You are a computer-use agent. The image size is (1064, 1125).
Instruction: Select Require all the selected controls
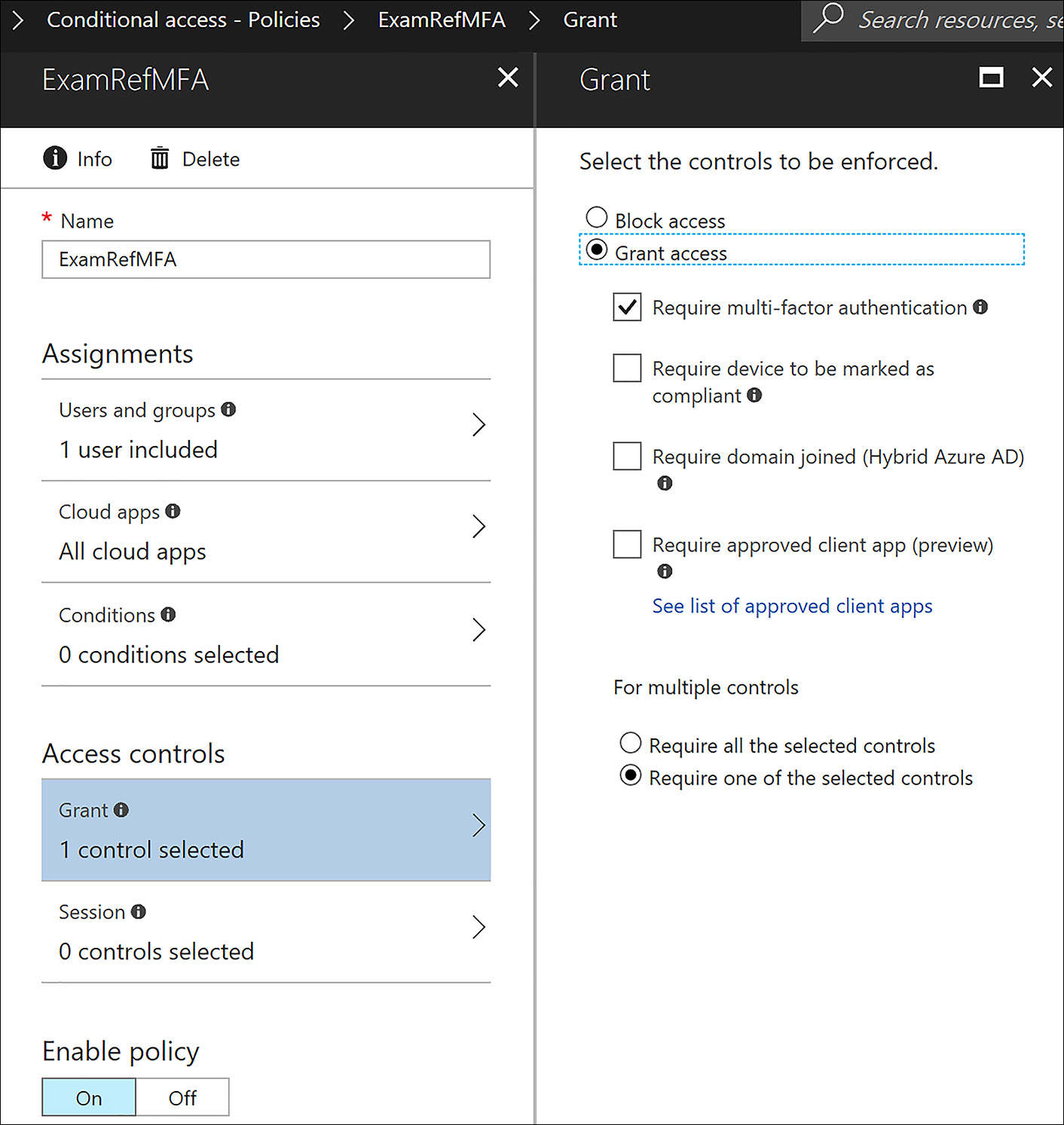(631, 743)
